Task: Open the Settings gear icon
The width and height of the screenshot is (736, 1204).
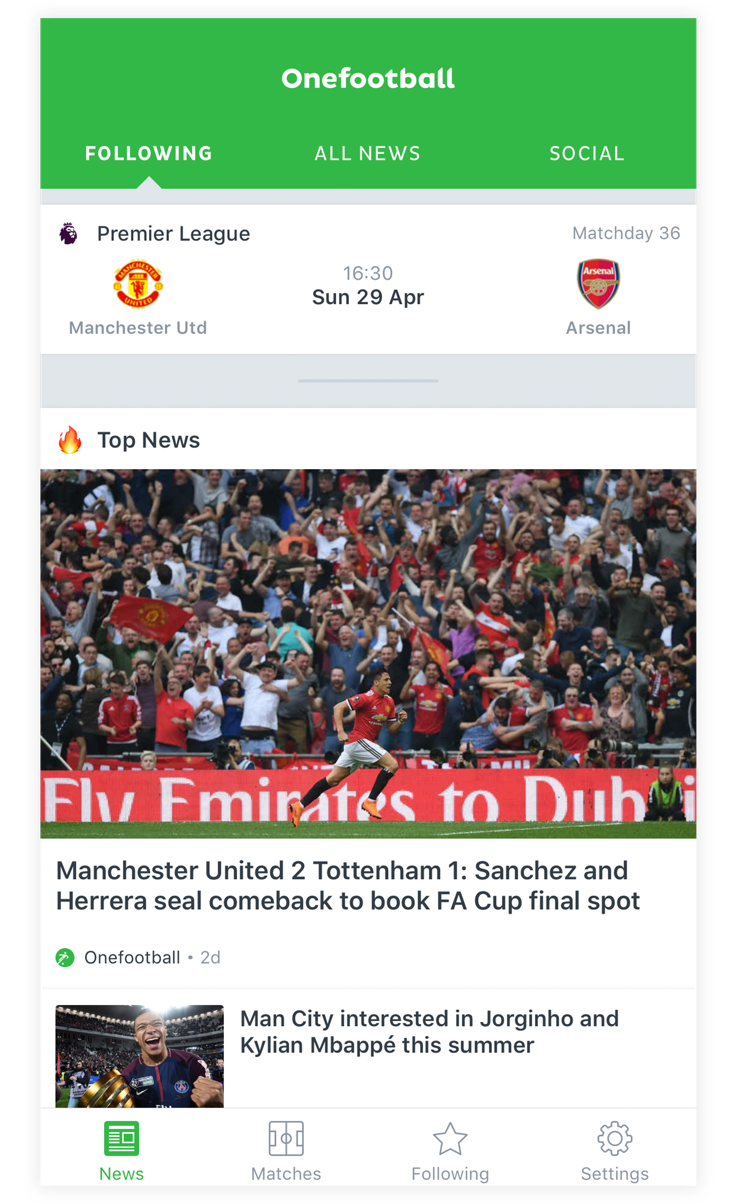Action: (x=614, y=1138)
